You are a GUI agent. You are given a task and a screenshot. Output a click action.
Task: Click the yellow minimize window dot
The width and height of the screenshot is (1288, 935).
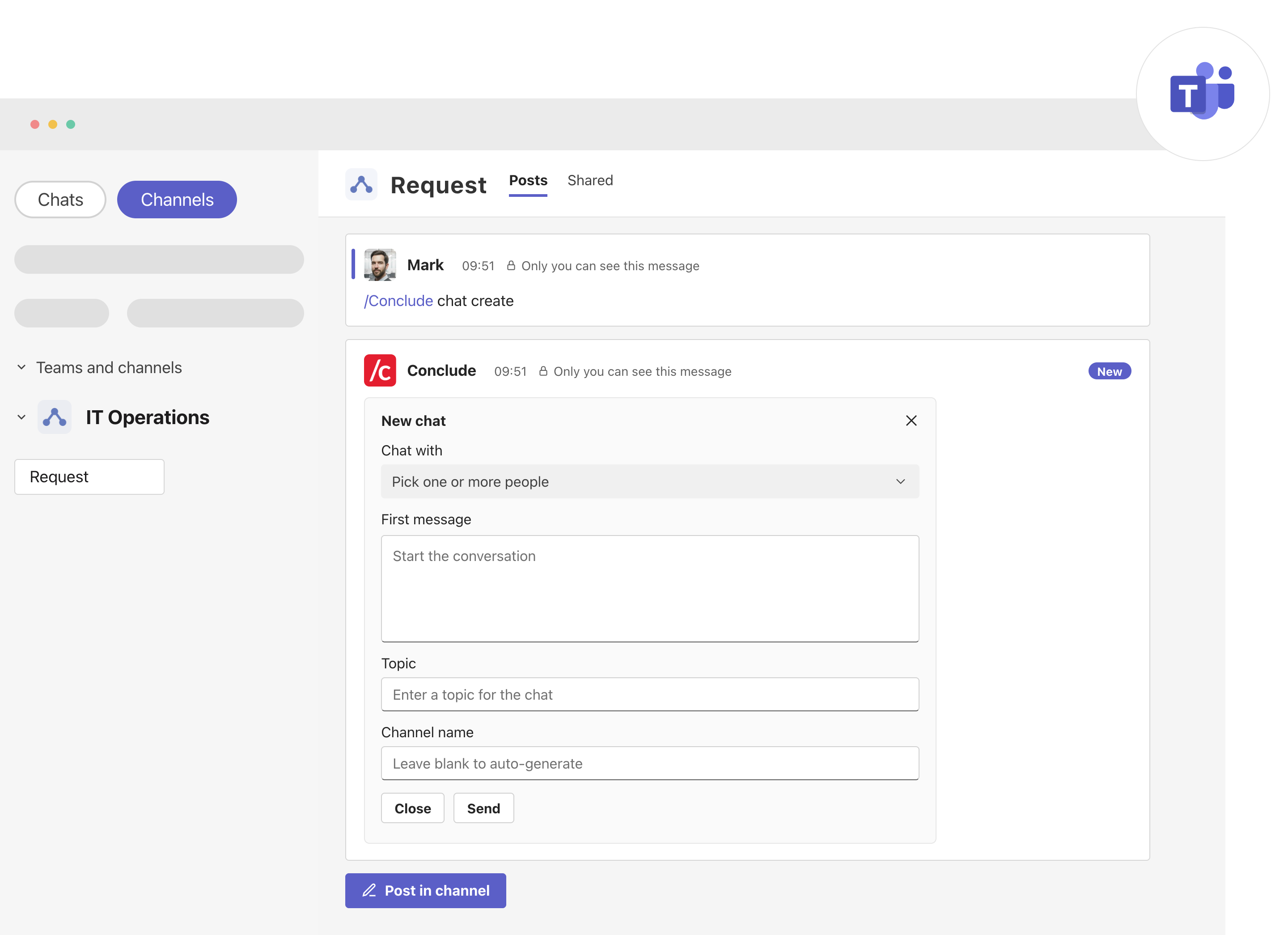53,124
